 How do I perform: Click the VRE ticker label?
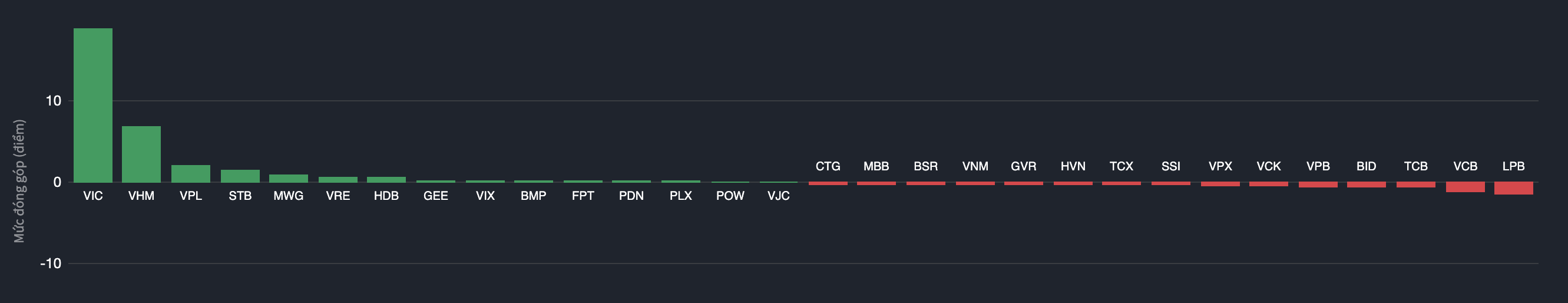point(338,196)
